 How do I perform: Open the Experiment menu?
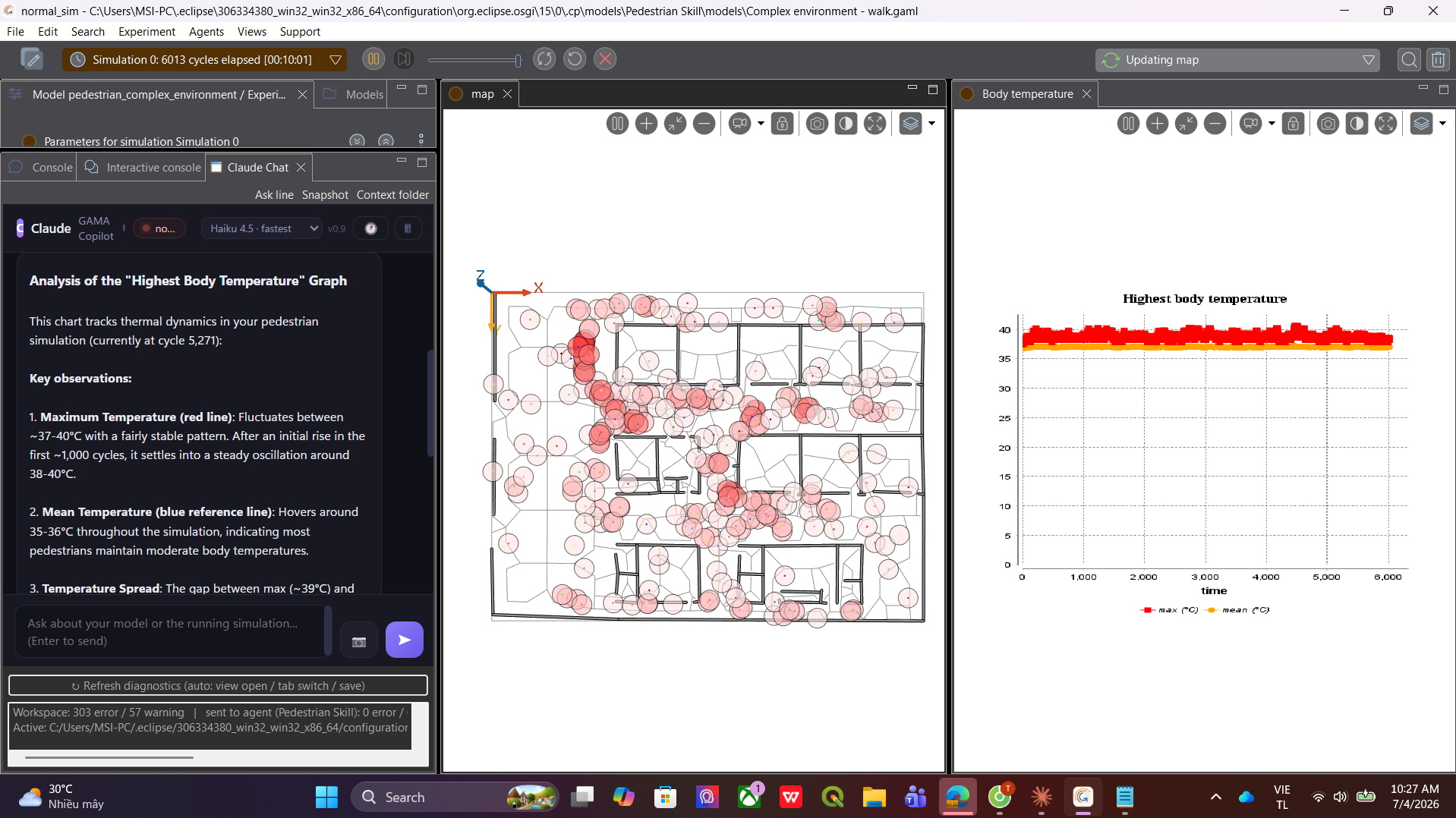[147, 32]
